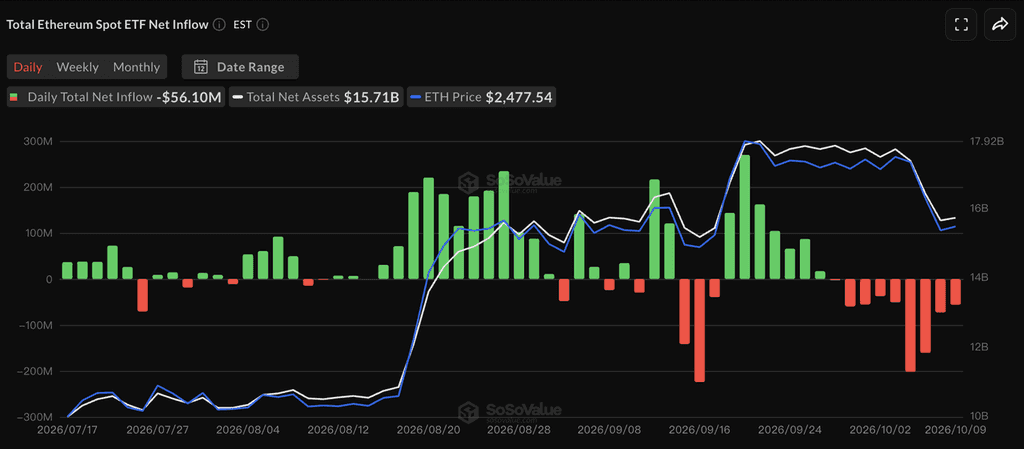Toggle Total Net Assets legend series
This screenshot has height=449, width=1024.
pos(315,97)
